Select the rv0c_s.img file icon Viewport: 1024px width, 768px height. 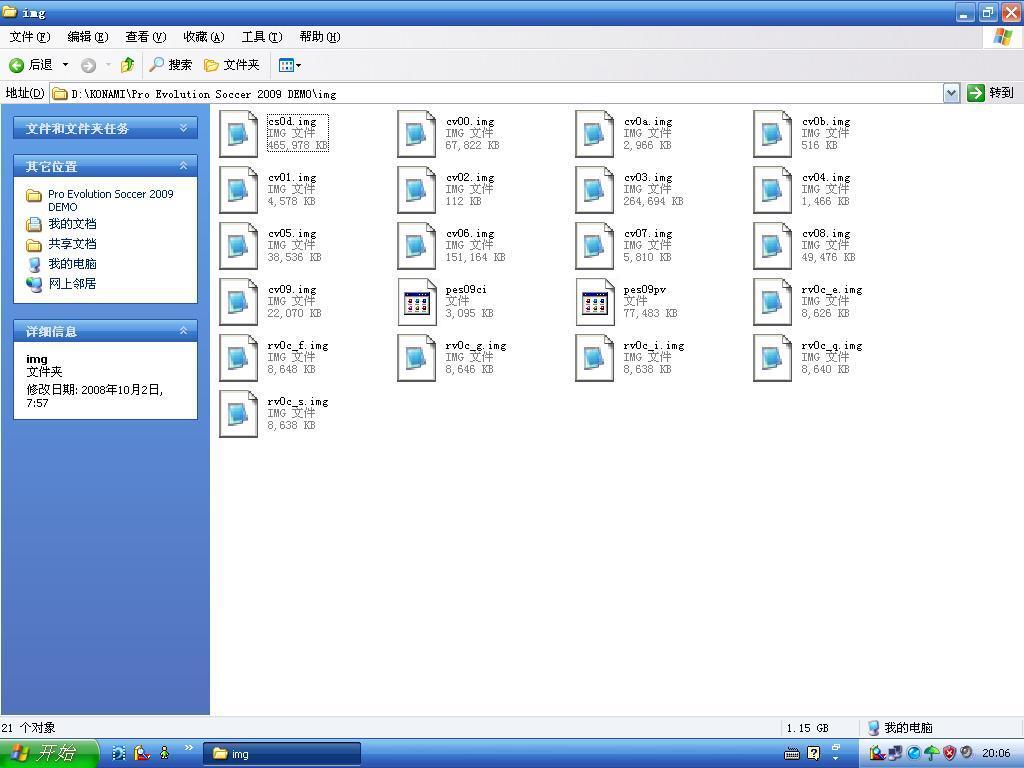238,414
